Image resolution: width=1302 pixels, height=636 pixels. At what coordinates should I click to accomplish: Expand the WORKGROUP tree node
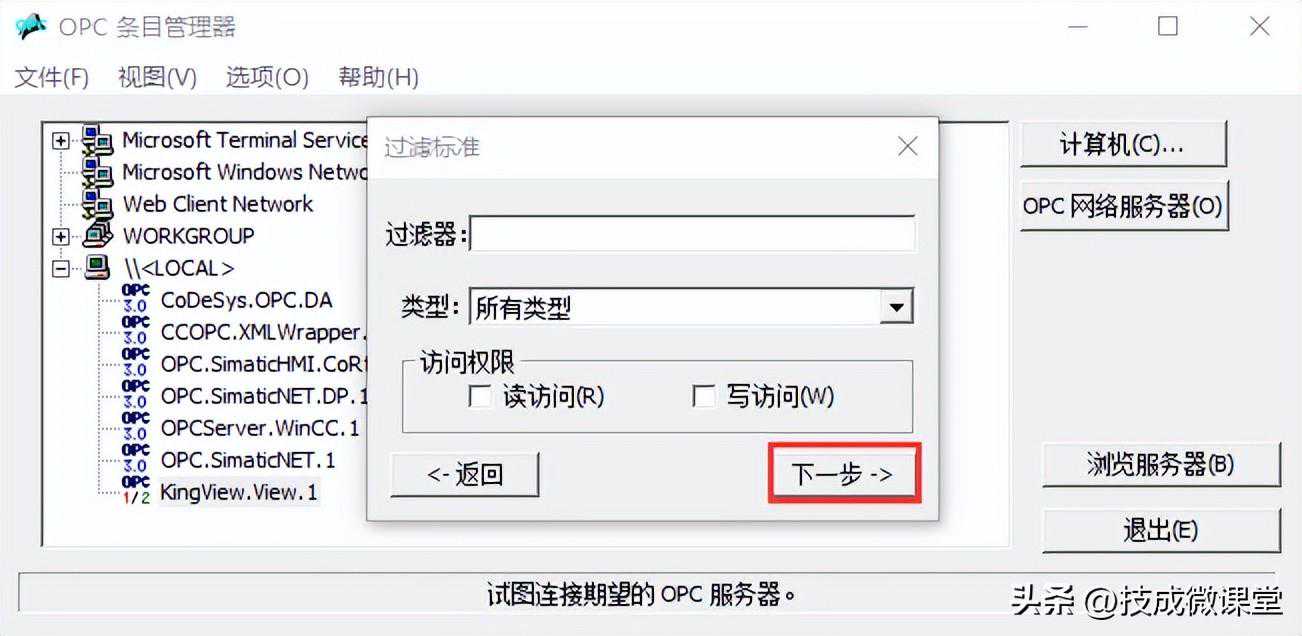62,237
